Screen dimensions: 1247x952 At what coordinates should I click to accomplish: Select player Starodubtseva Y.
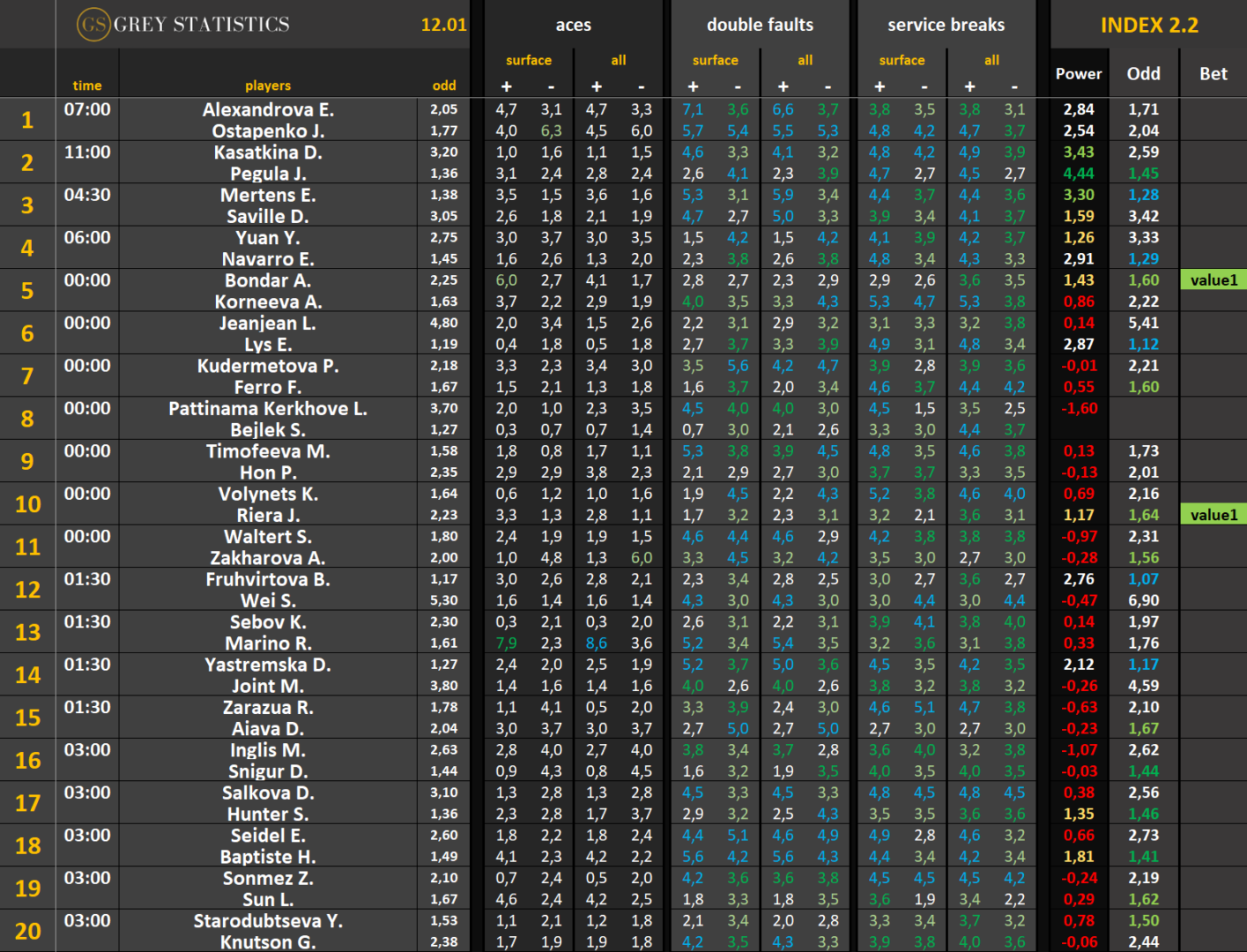tap(268, 921)
